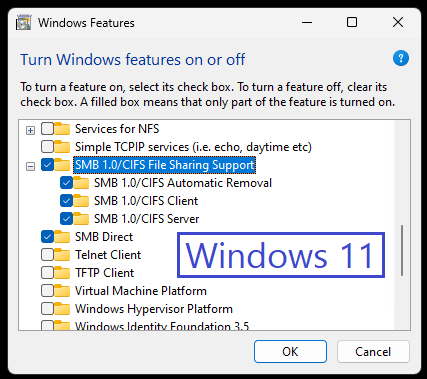Click the SMB 1.0/CIFS Automatic Removal folder icon
The width and height of the screenshot is (427, 379).
tap(81, 183)
